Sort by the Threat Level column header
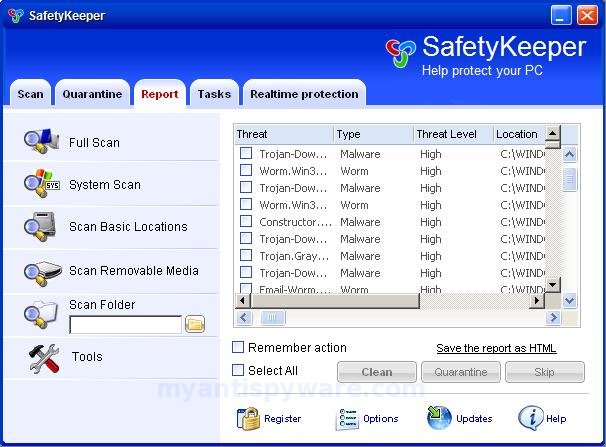 tap(453, 134)
